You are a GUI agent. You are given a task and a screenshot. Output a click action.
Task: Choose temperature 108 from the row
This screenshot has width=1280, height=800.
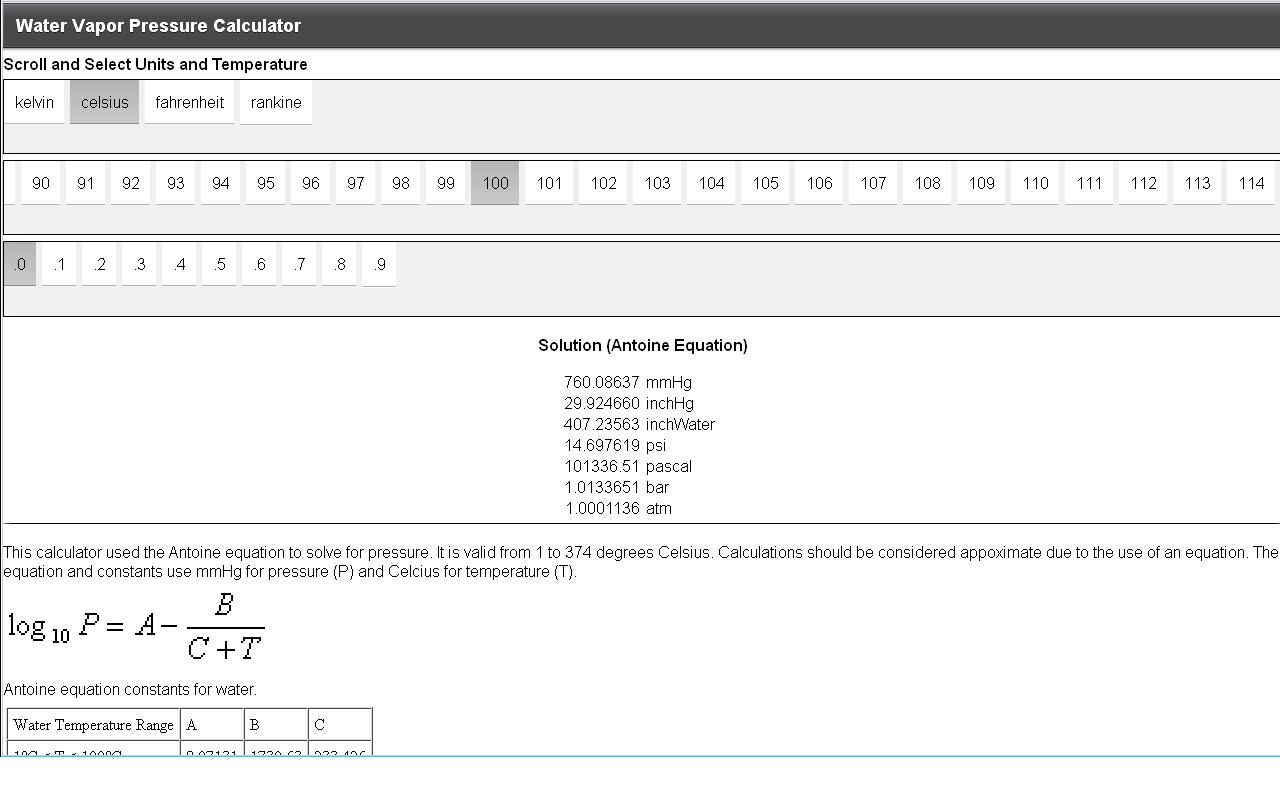pos(927,183)
